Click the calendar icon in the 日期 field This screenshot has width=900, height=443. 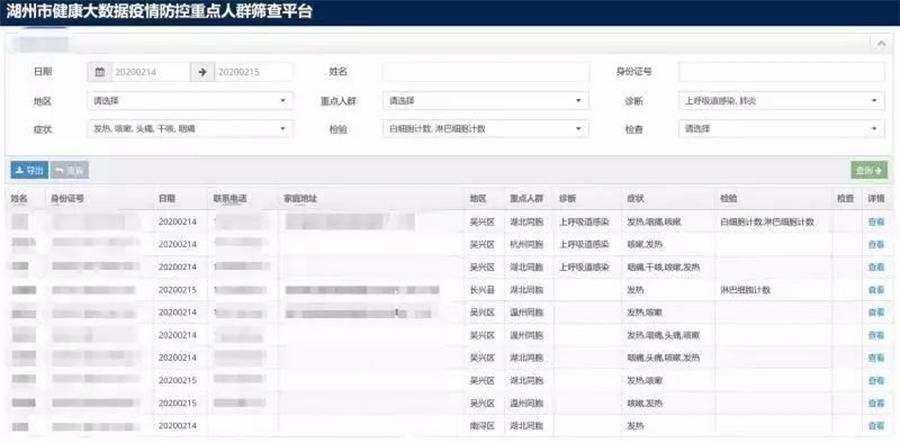pyautogui.click(x=101, y=72)
